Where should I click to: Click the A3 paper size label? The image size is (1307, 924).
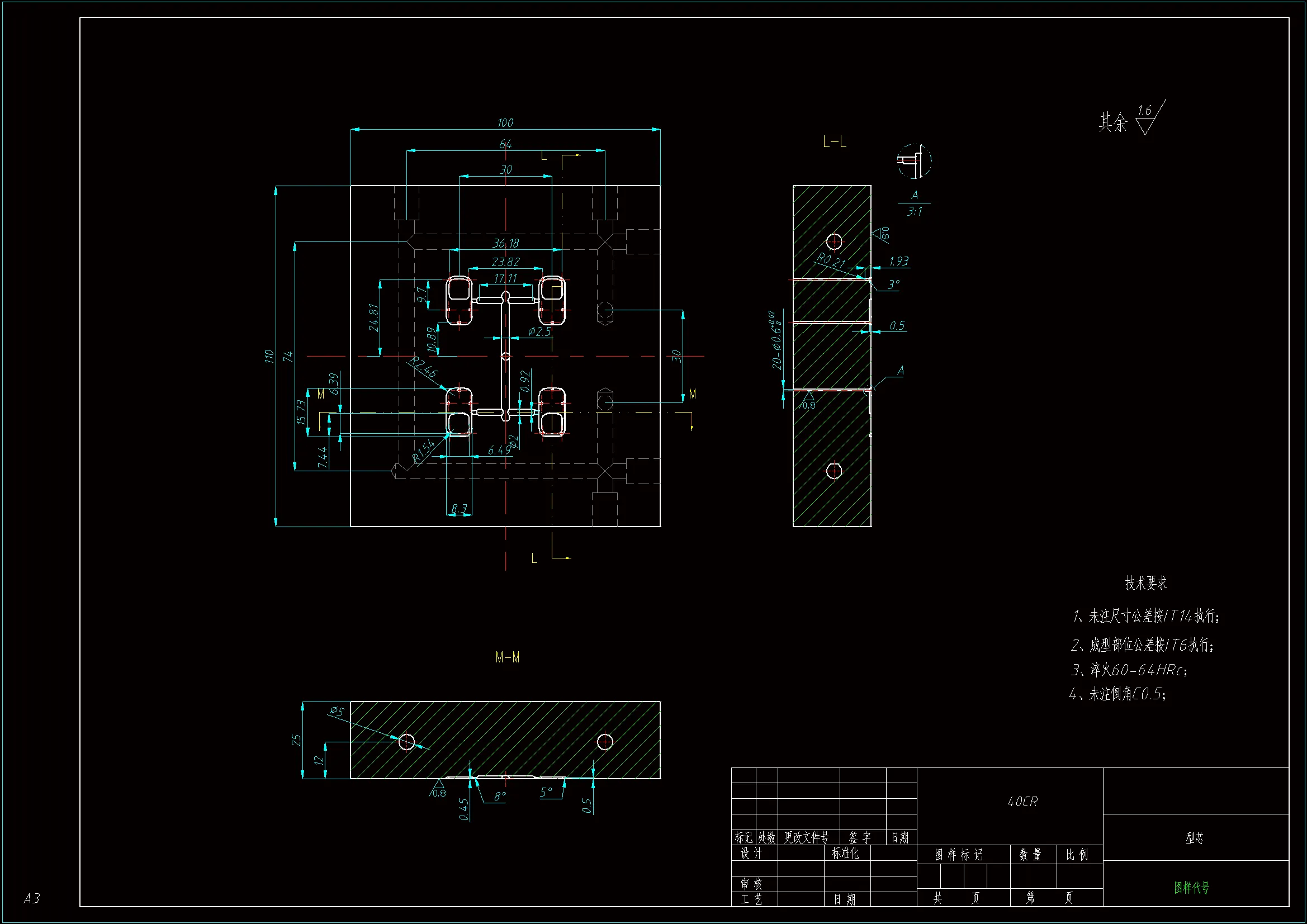click(32, 898)
